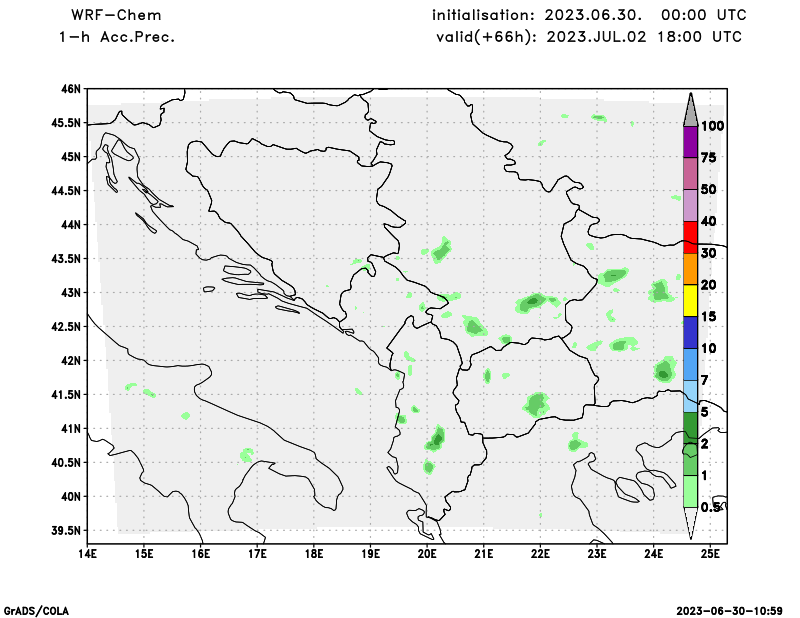The image size is (800, 618).
Task: Click the '22E' longitude axis label
Action: 540,554
